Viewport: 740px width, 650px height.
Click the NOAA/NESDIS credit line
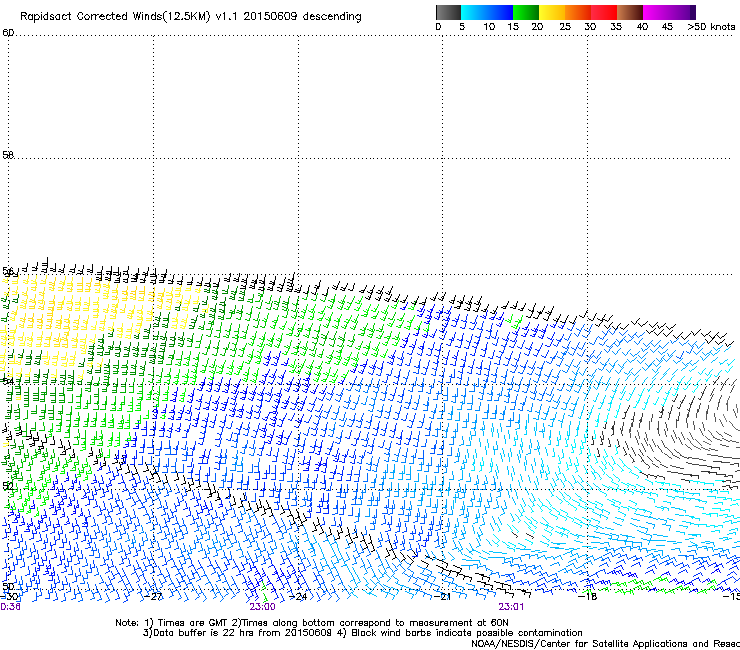click(x=605, y=644)
